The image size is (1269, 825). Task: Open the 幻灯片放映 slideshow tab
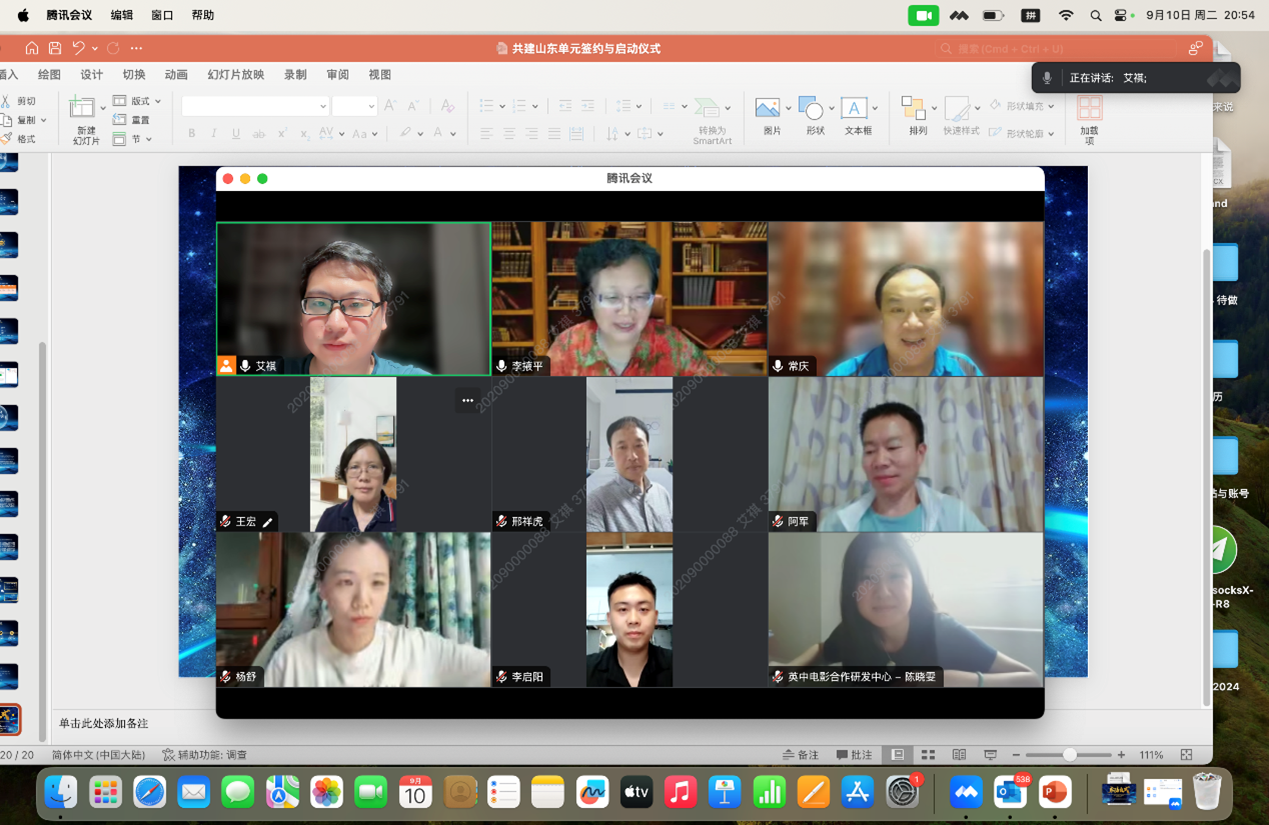coord(236,75)
